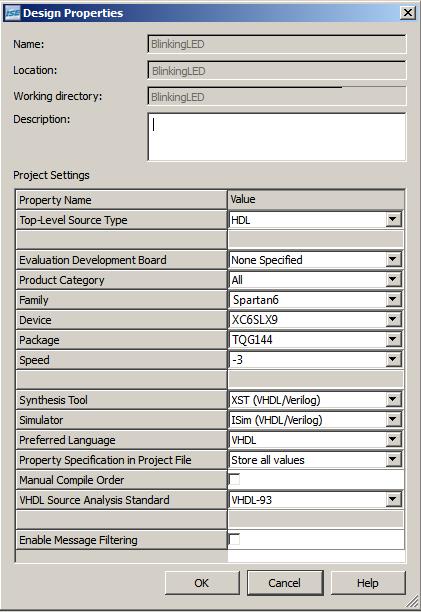Close the Design Properties dialog

pos(407,13)
